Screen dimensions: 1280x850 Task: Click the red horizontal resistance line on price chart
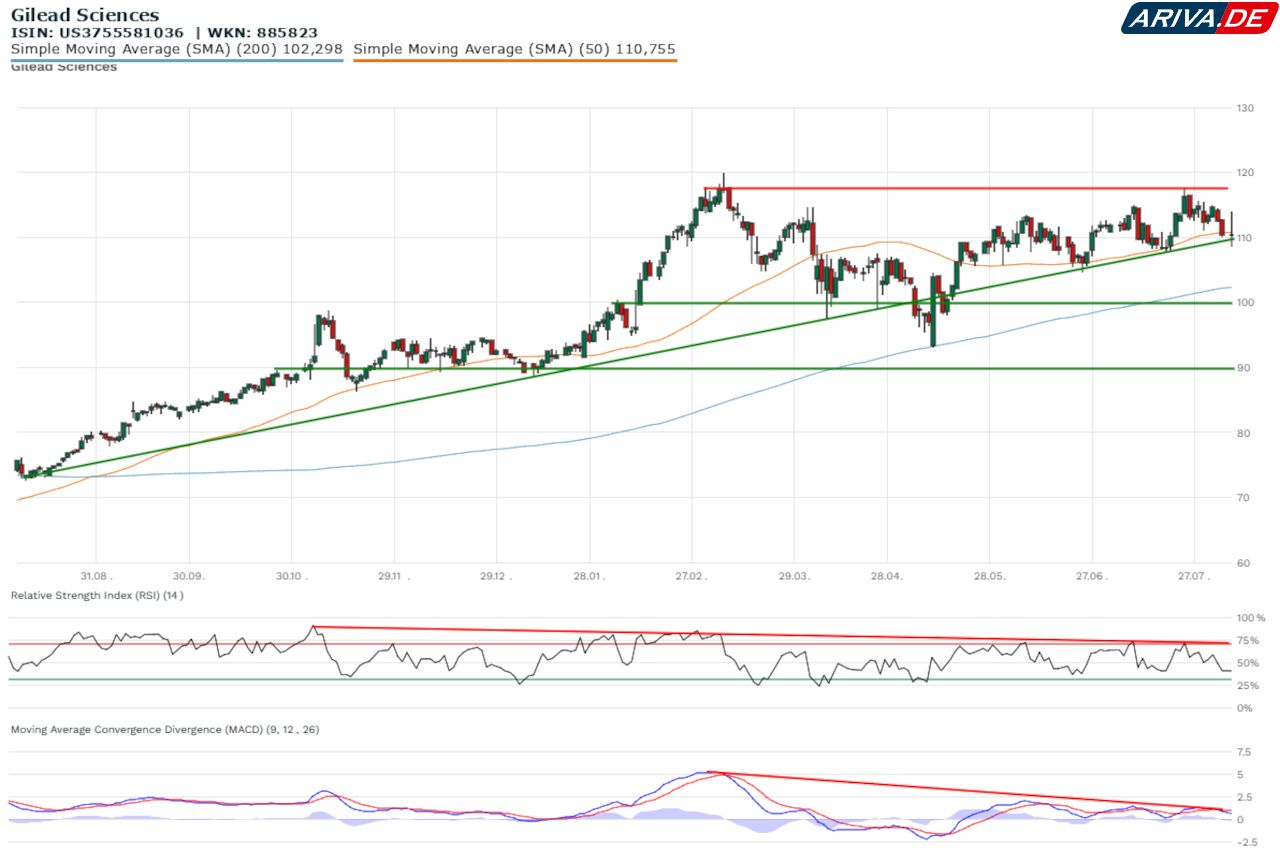[x=965, y=188]
